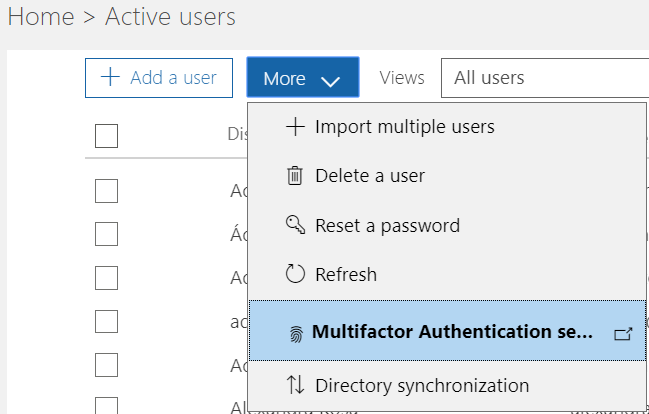Collapse the More dropdown button
This screenshot has width=649, height=414.
pos(302,78)
